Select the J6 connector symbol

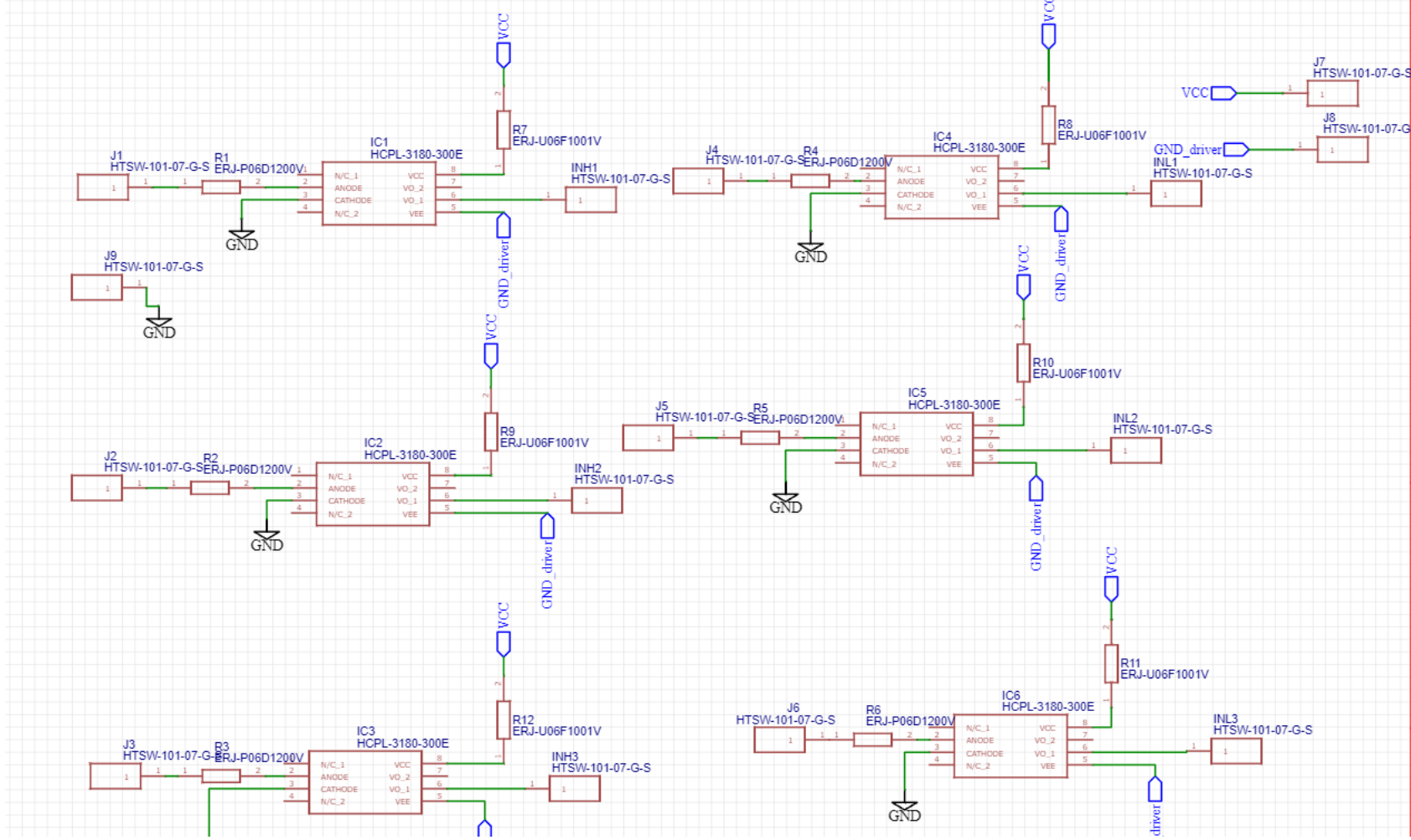[779, 740]
